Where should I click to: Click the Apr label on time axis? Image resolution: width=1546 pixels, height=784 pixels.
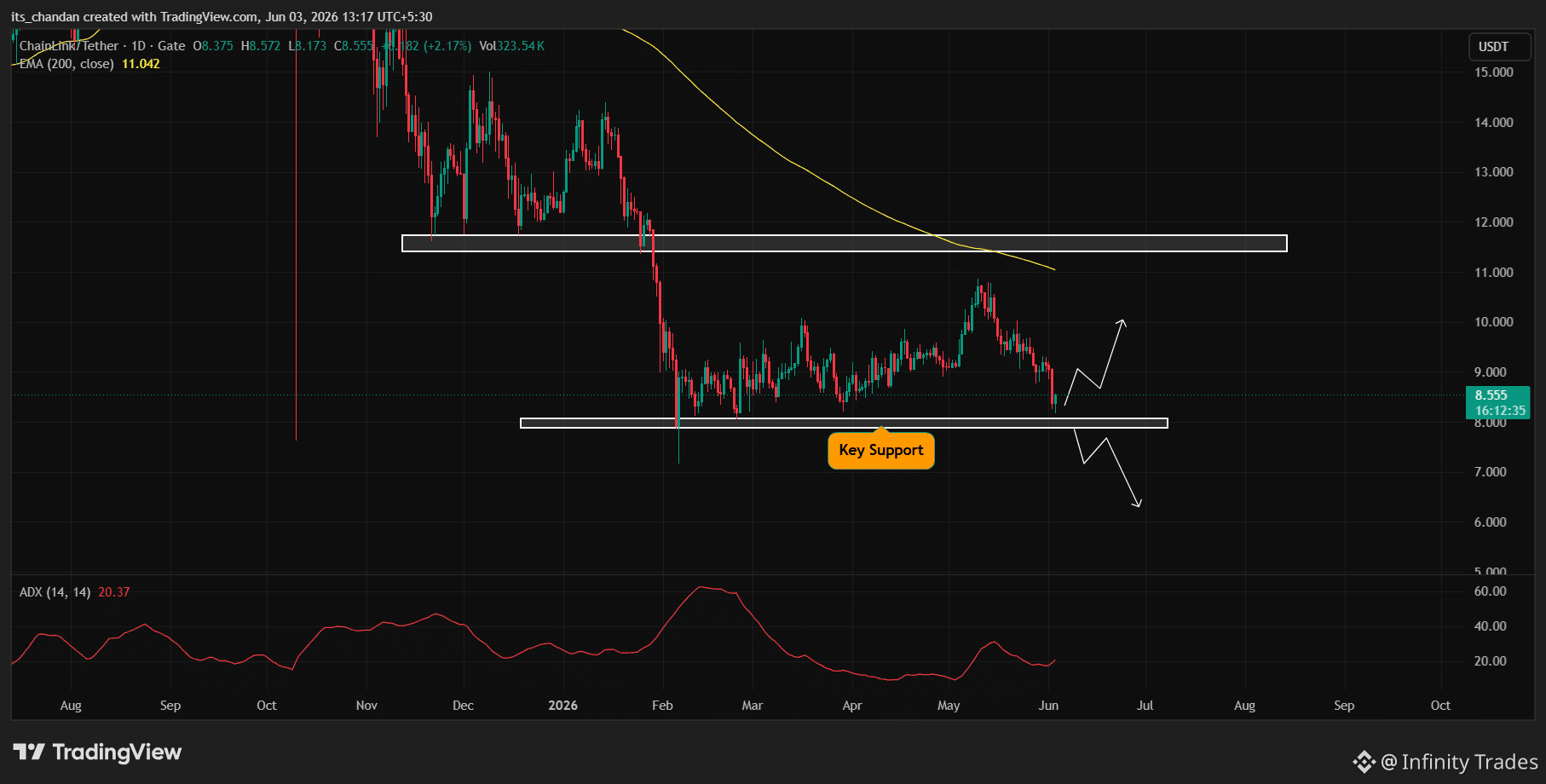[x=852, y=706]
